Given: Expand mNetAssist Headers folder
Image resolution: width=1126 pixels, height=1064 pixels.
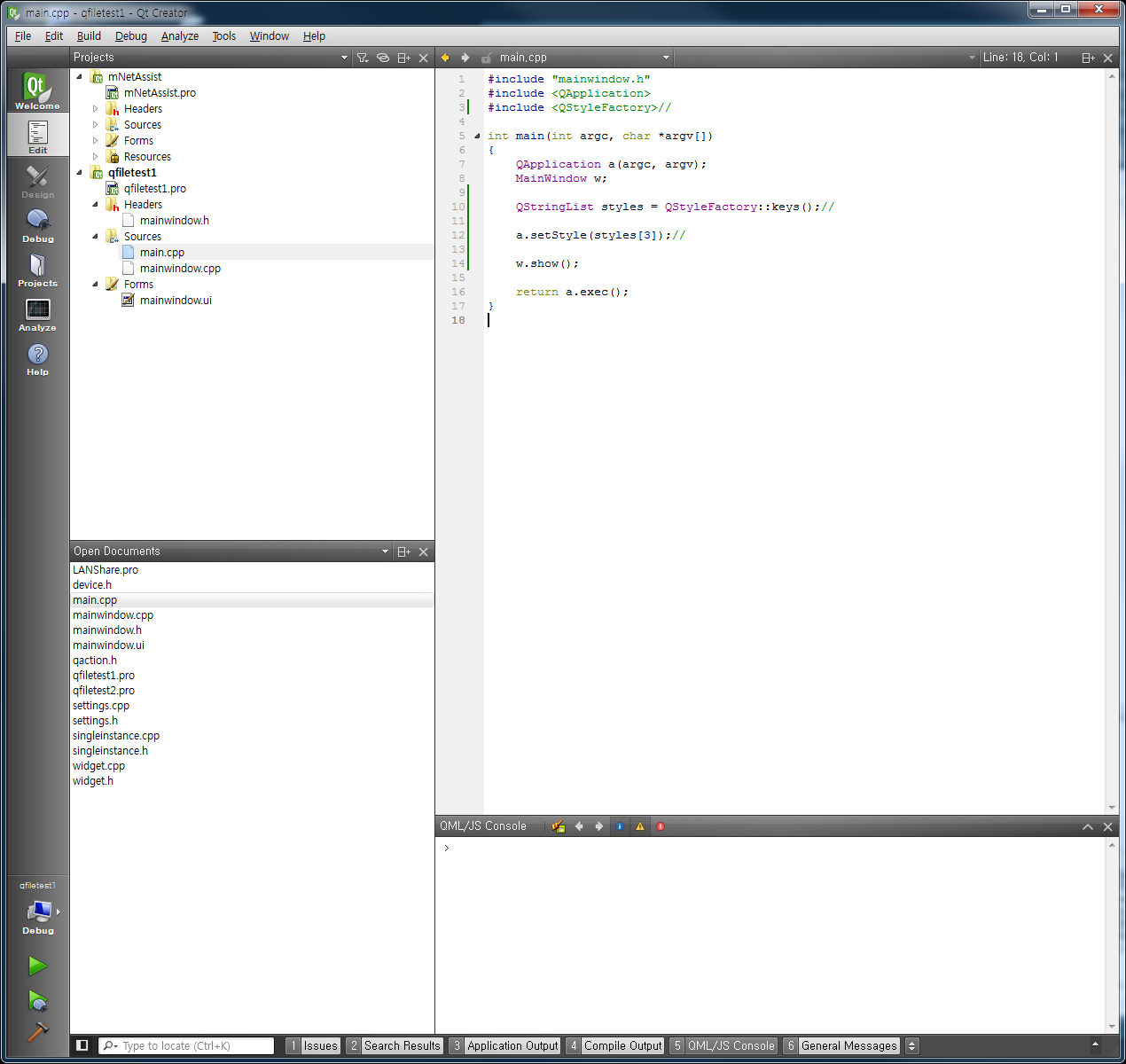Looking at the screenshot, I should pyautogui.click(x=96, y=109).
